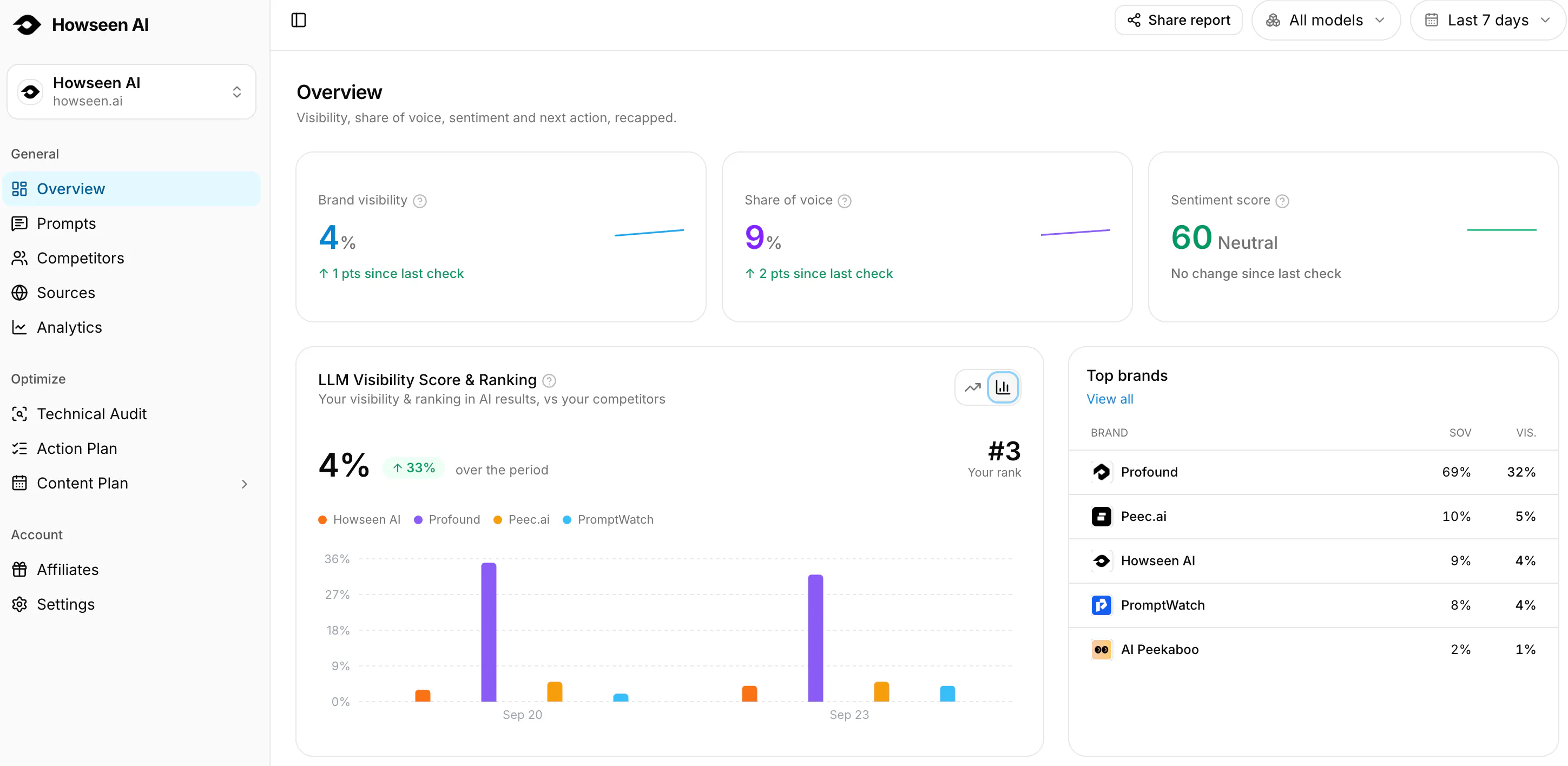The width and height of the screenshot is (1568, 766).
Task: Click the Profound brand name
Action: [x=1149, y=472]
